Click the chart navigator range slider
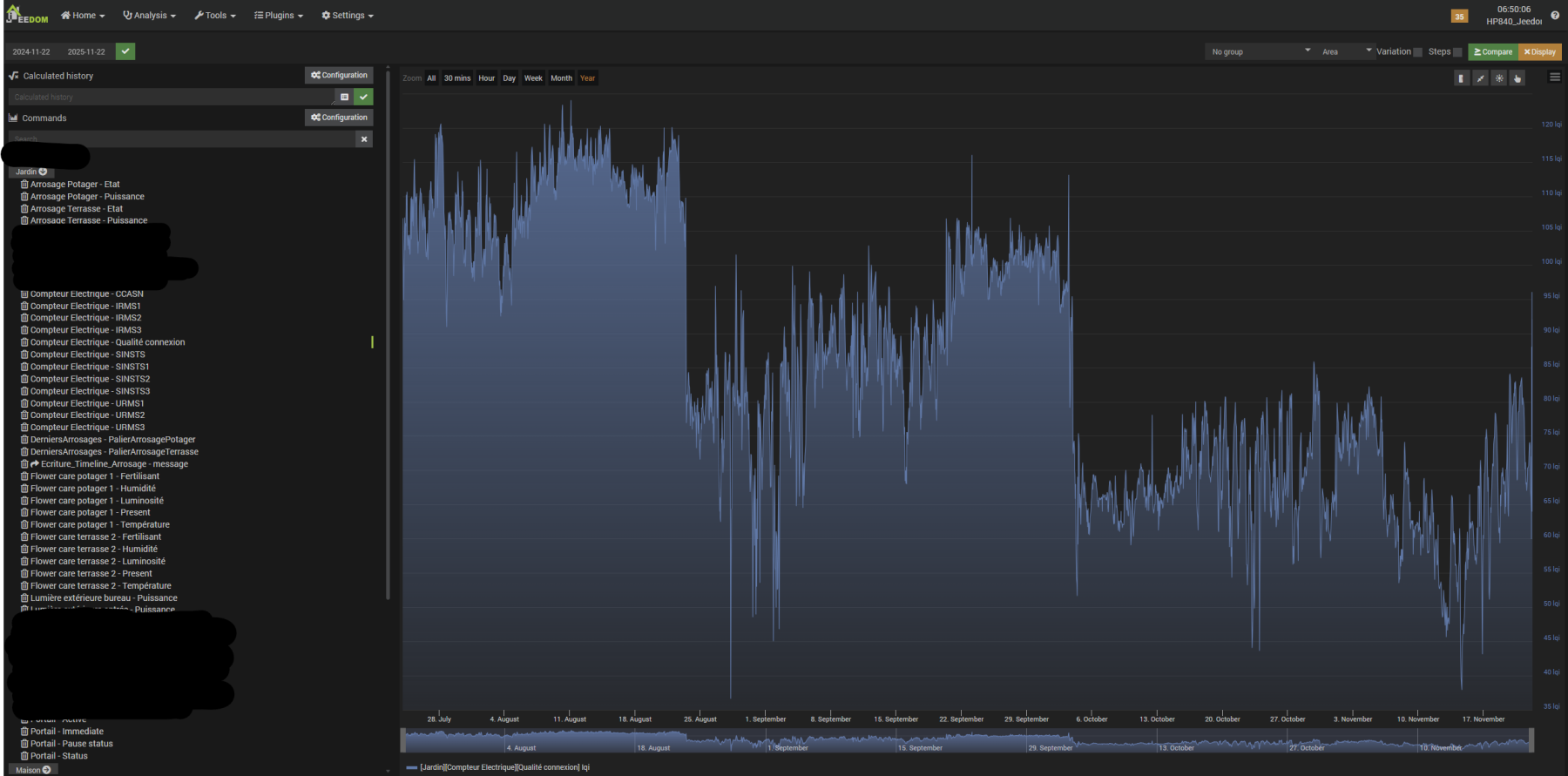The image size is (1568, 776). point(965,741)
